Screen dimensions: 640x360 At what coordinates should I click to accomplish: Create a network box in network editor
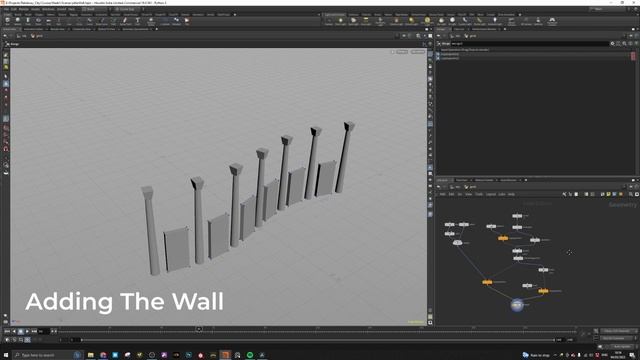614,194
